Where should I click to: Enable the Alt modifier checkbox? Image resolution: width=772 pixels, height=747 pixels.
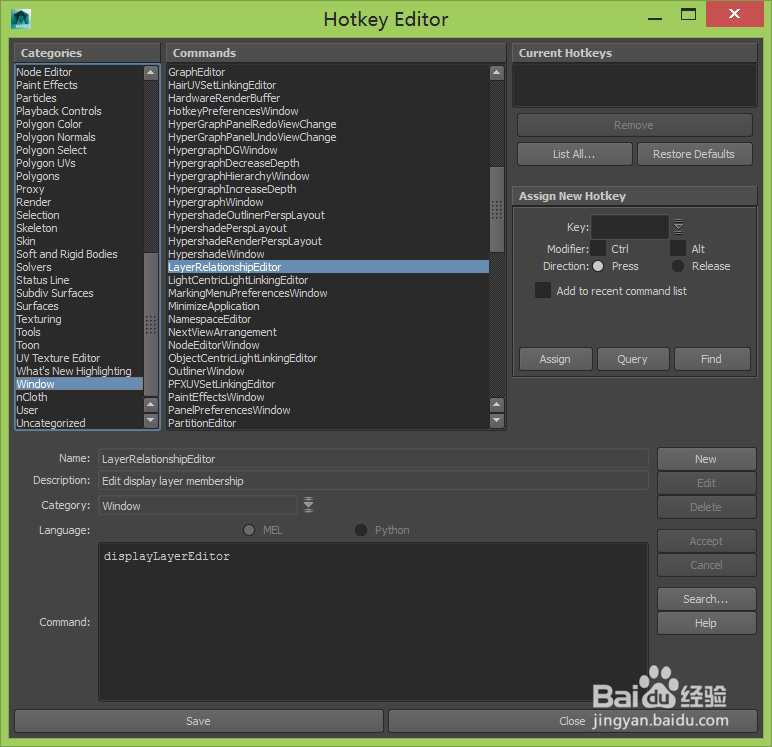pos(677,249)
